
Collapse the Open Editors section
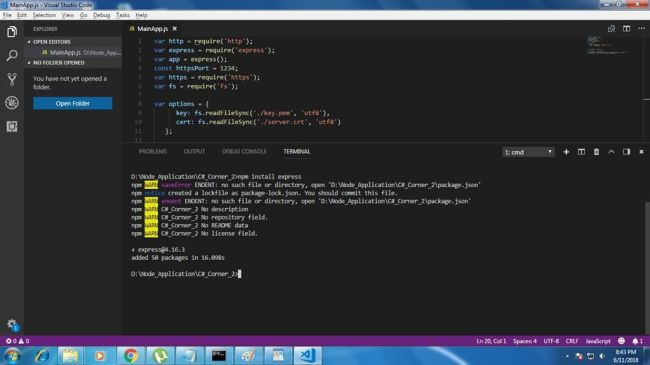coord(51,42)
